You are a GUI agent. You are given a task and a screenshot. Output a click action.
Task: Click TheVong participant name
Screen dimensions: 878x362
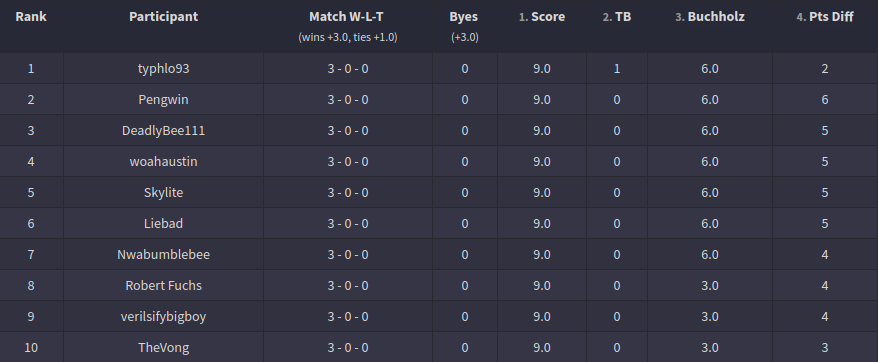coord(164,347)
